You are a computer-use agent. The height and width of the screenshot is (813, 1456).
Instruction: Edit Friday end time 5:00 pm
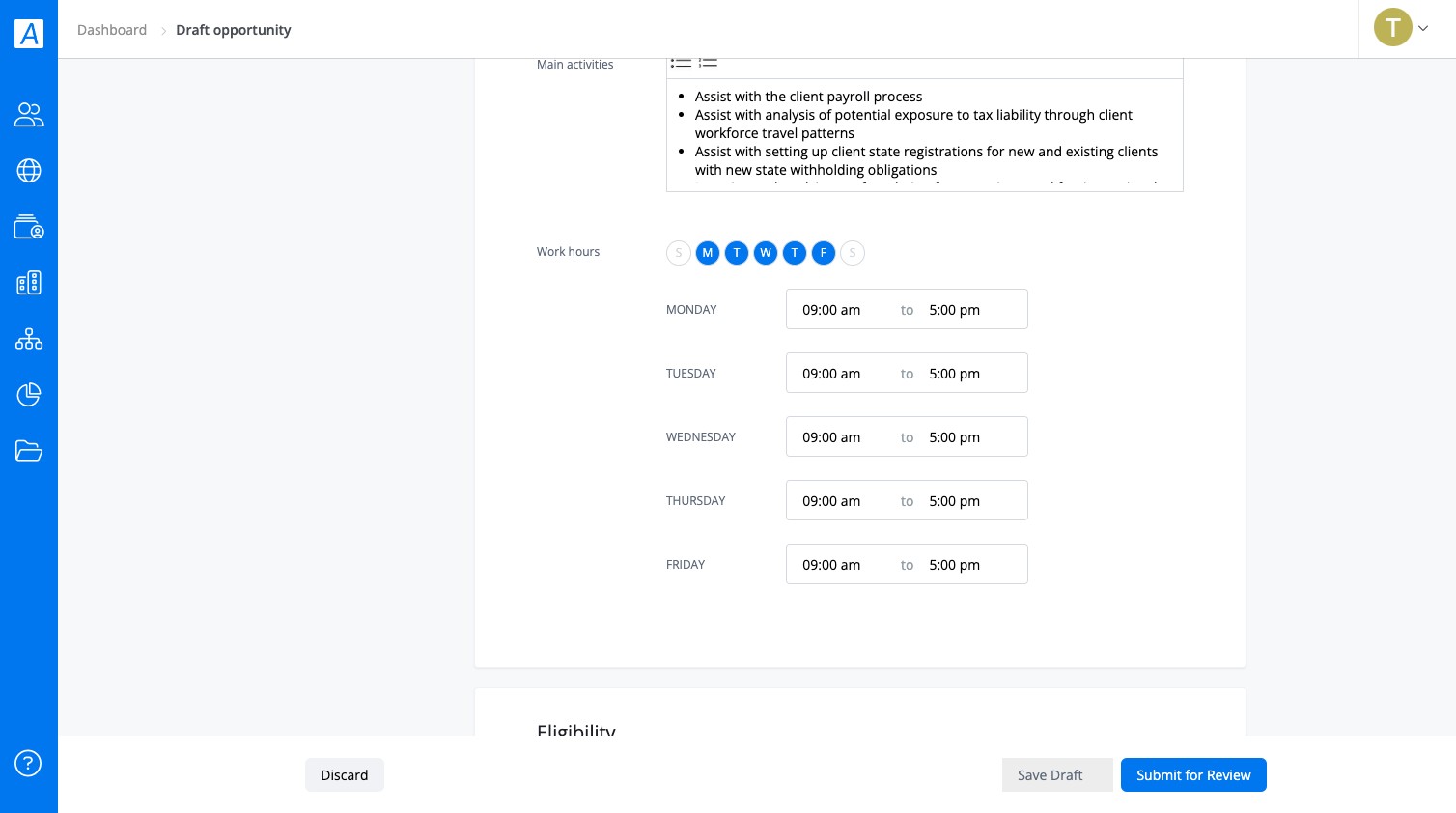point(954,565)
